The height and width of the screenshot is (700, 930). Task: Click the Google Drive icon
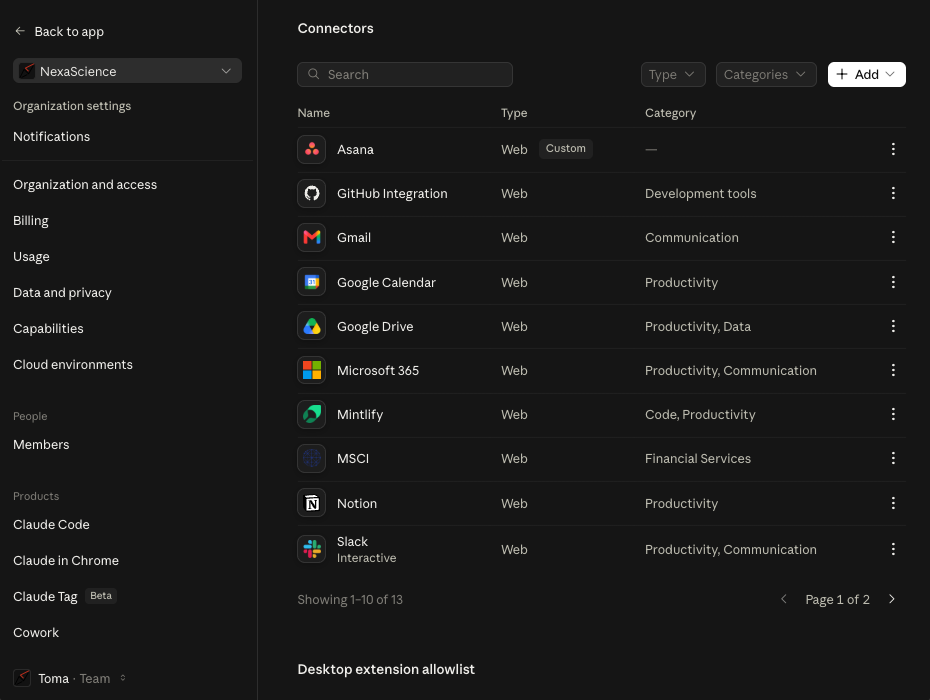click(311, 326)
